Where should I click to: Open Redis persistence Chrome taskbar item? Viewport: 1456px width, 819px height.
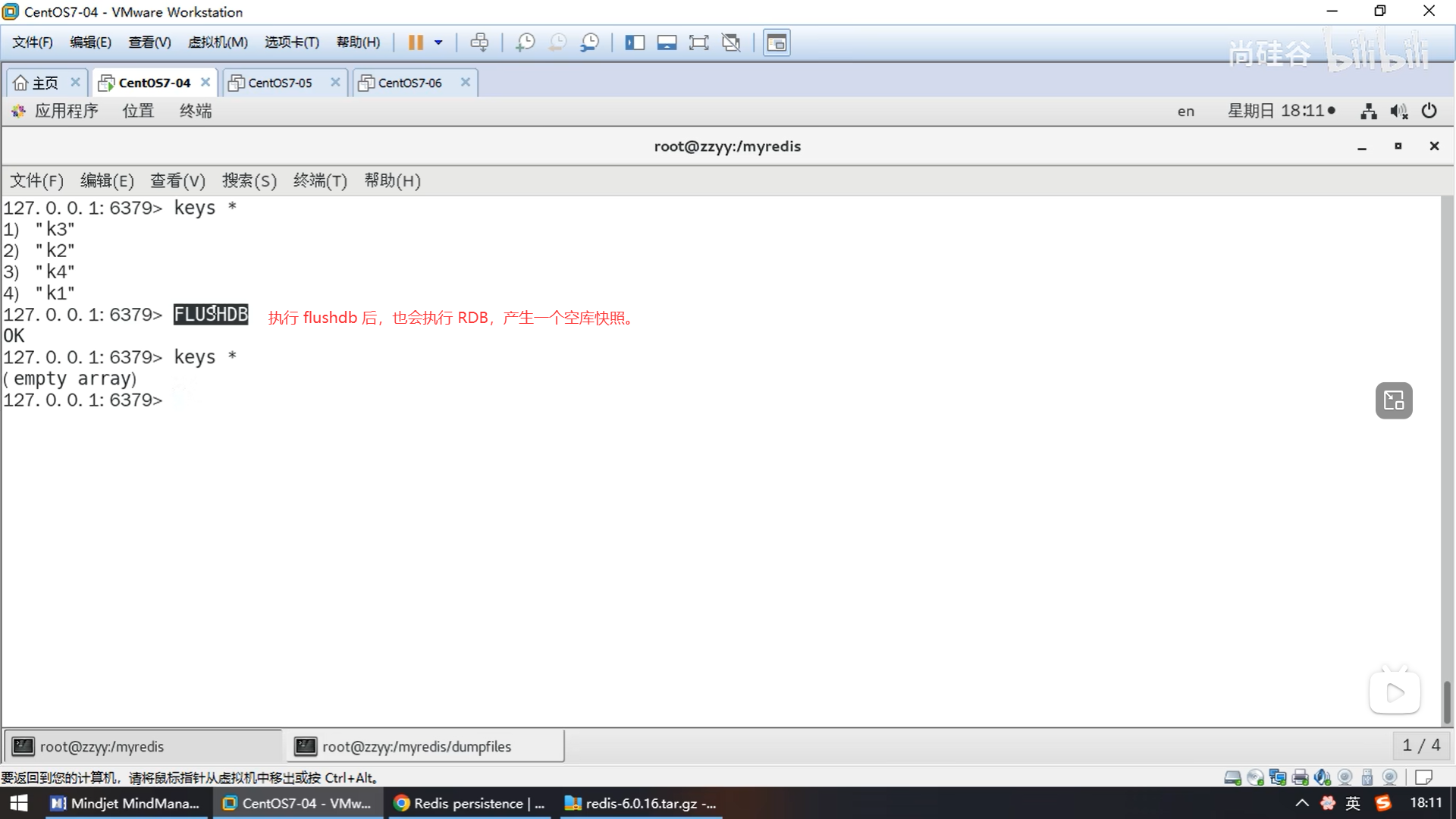(469, 803)
